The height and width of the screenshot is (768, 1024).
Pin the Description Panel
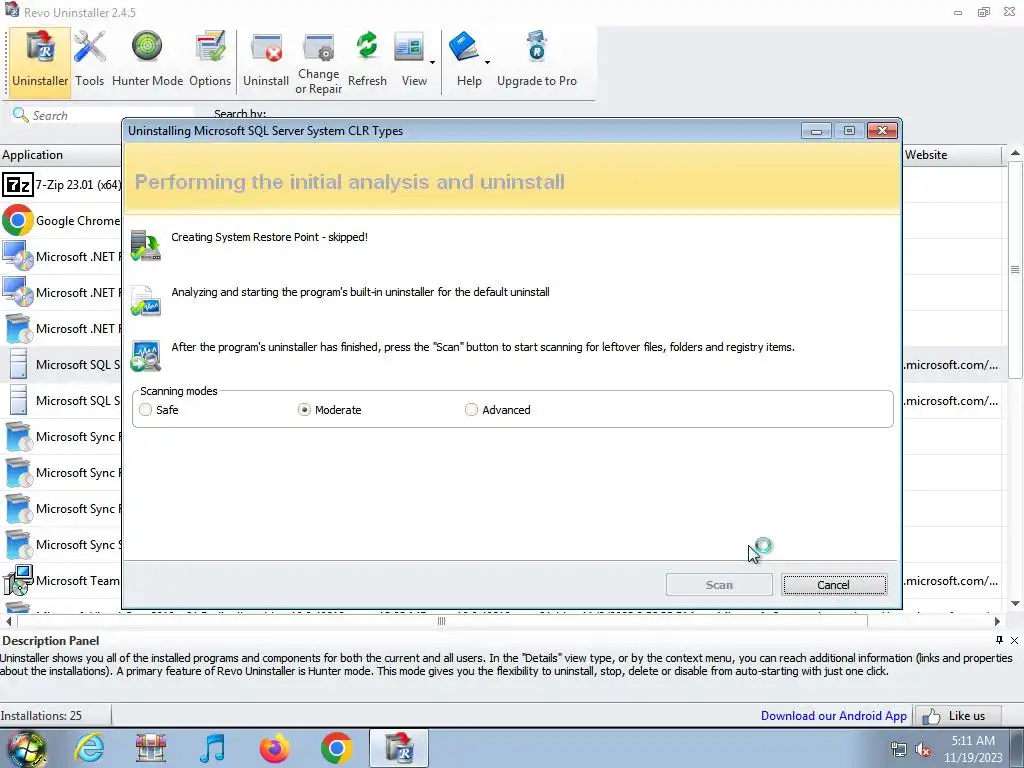999,640
